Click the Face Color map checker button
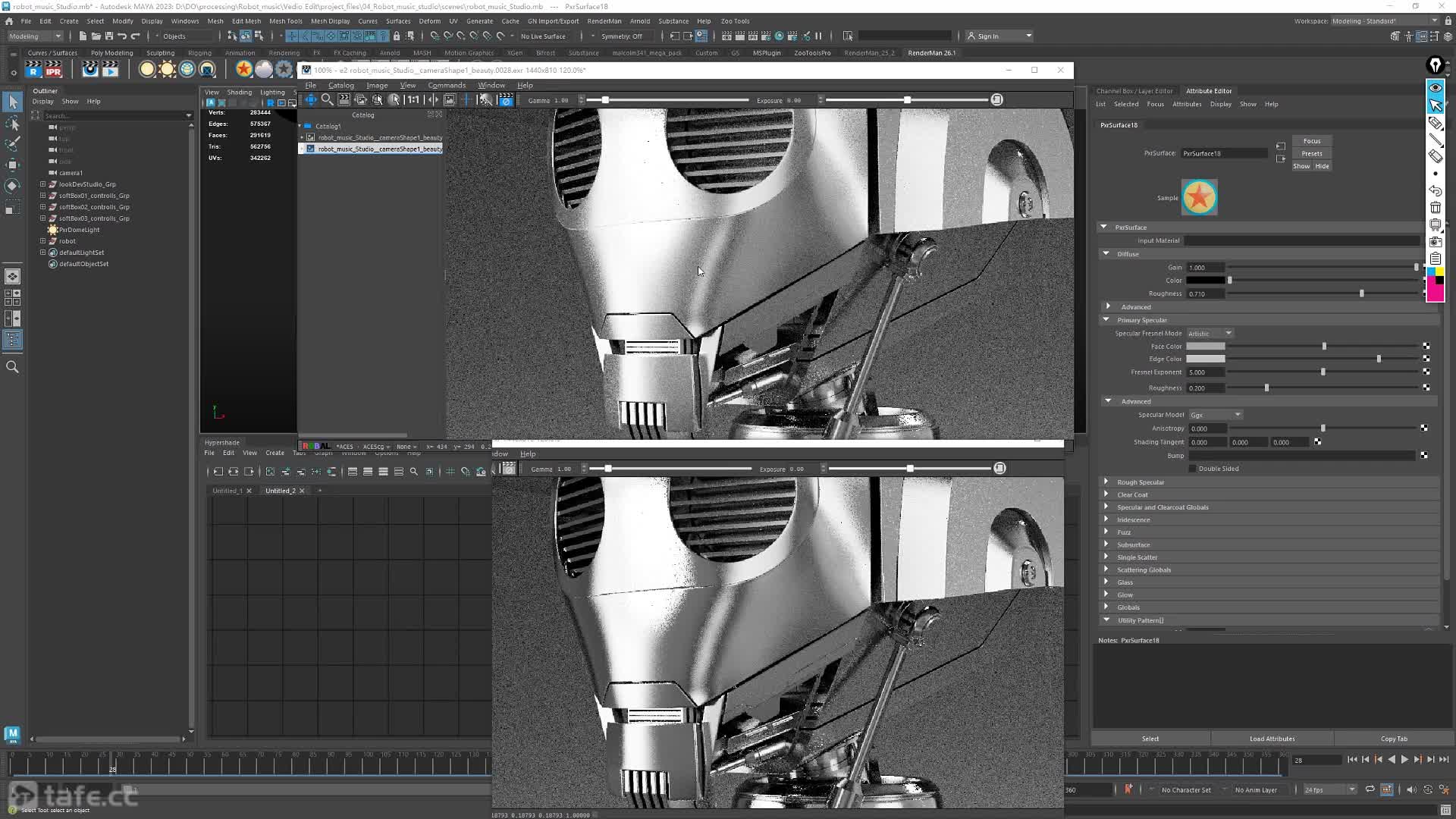The image size is (1456, 819). click(x=1426, y=347)
